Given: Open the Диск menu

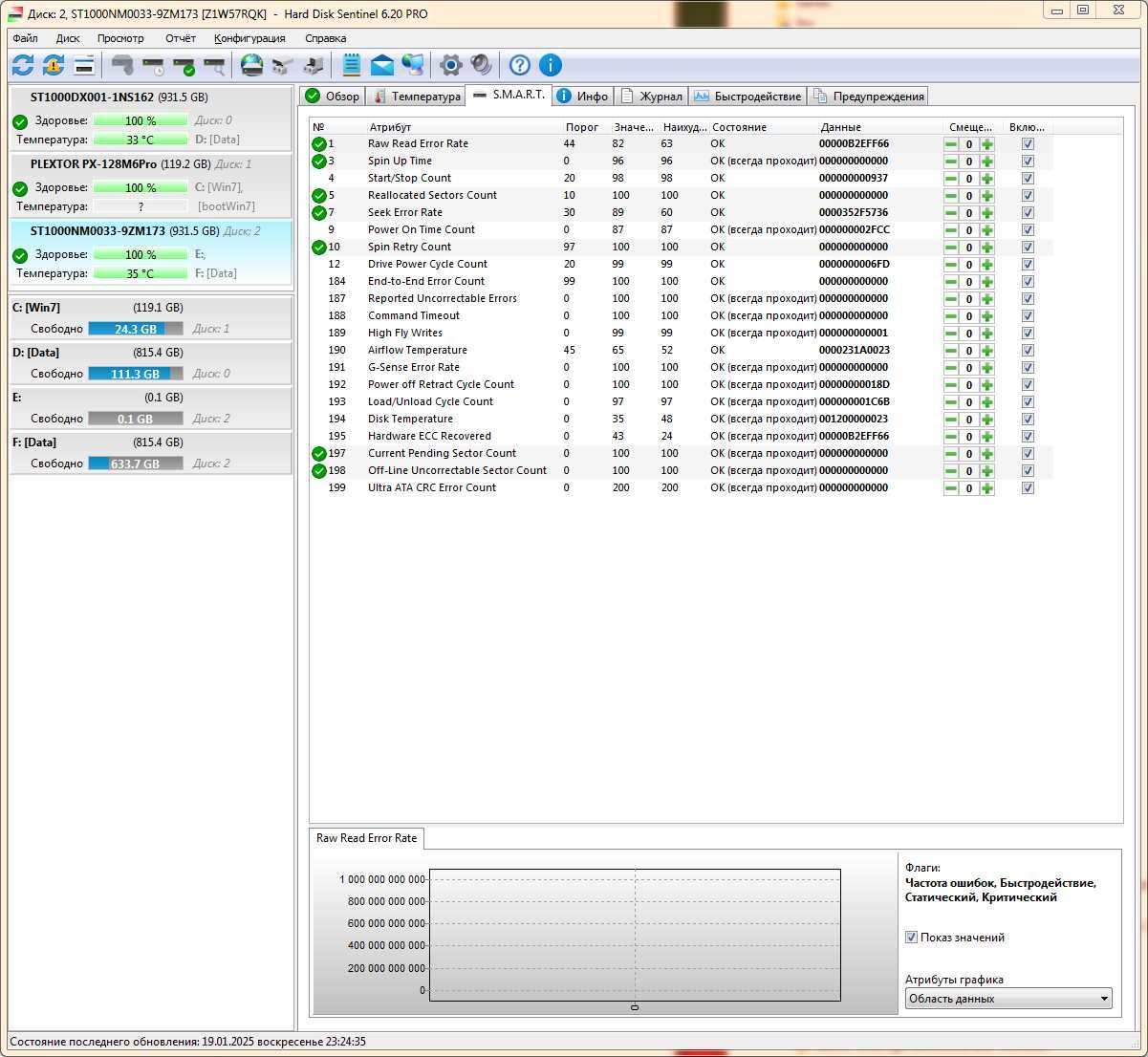Looking at the screenshot, I should (68, 38).
